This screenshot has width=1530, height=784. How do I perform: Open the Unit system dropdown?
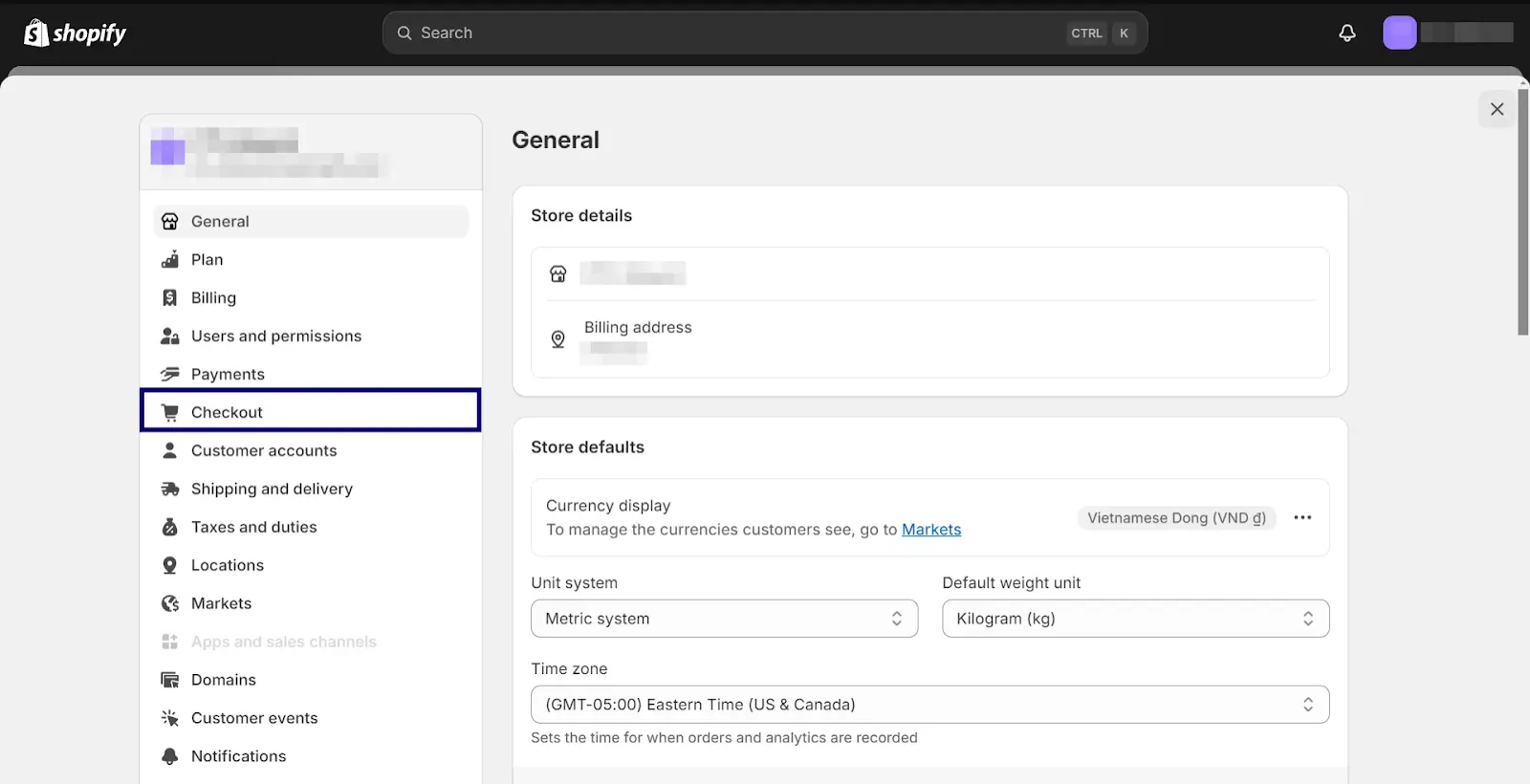point(724,619)
